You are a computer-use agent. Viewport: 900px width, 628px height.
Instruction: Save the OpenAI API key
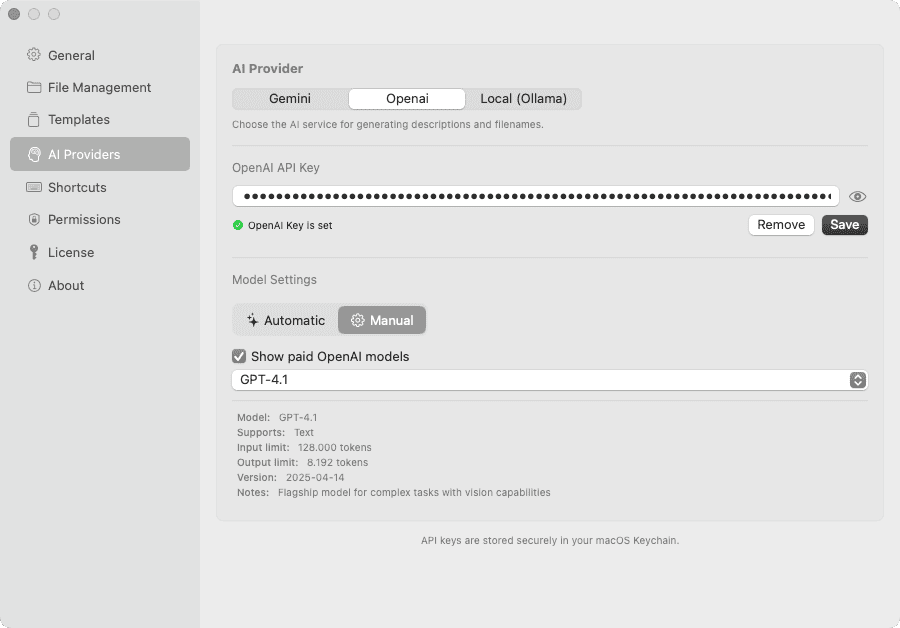point(844,225)
